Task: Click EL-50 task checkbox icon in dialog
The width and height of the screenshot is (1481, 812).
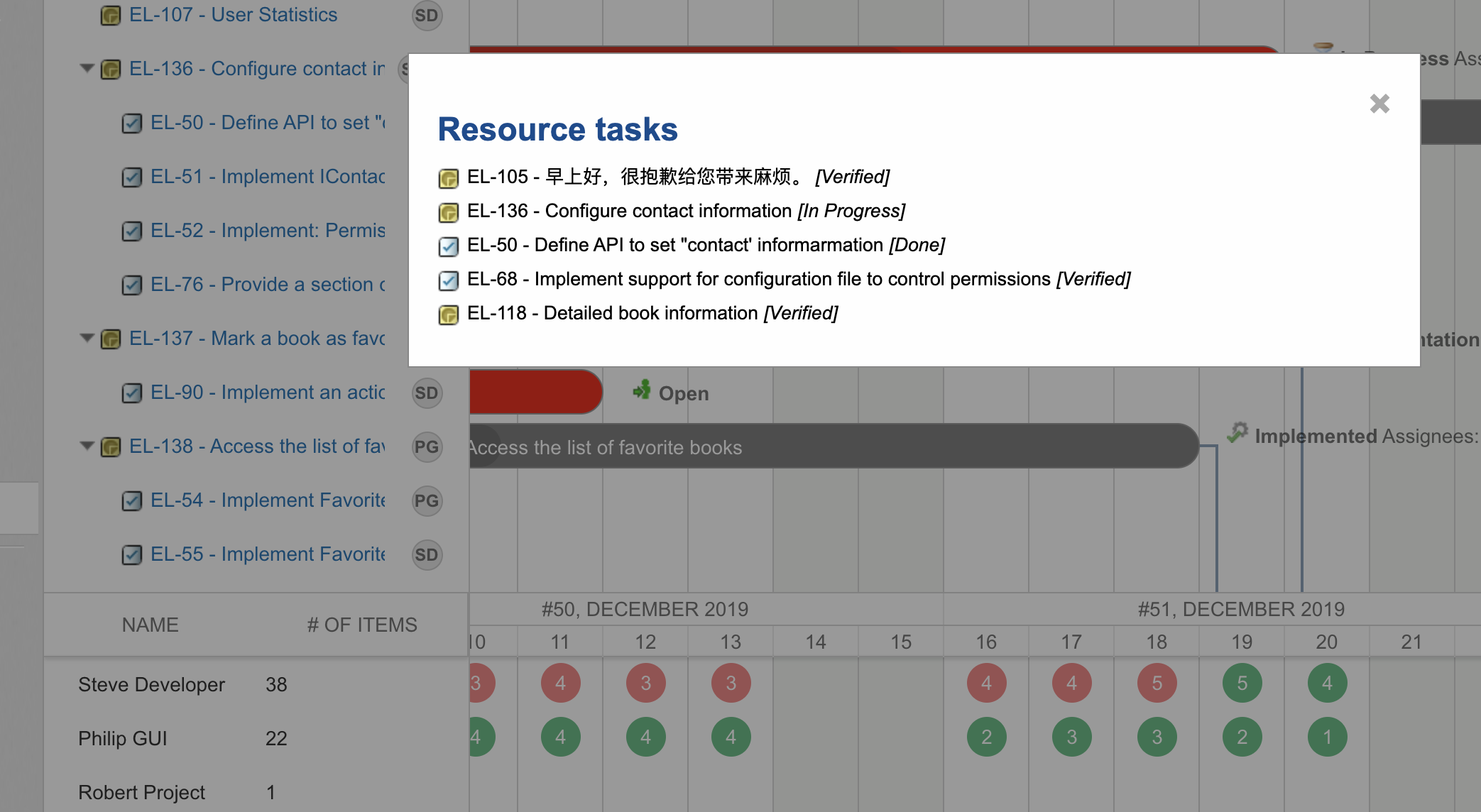Action: (448, 246)
